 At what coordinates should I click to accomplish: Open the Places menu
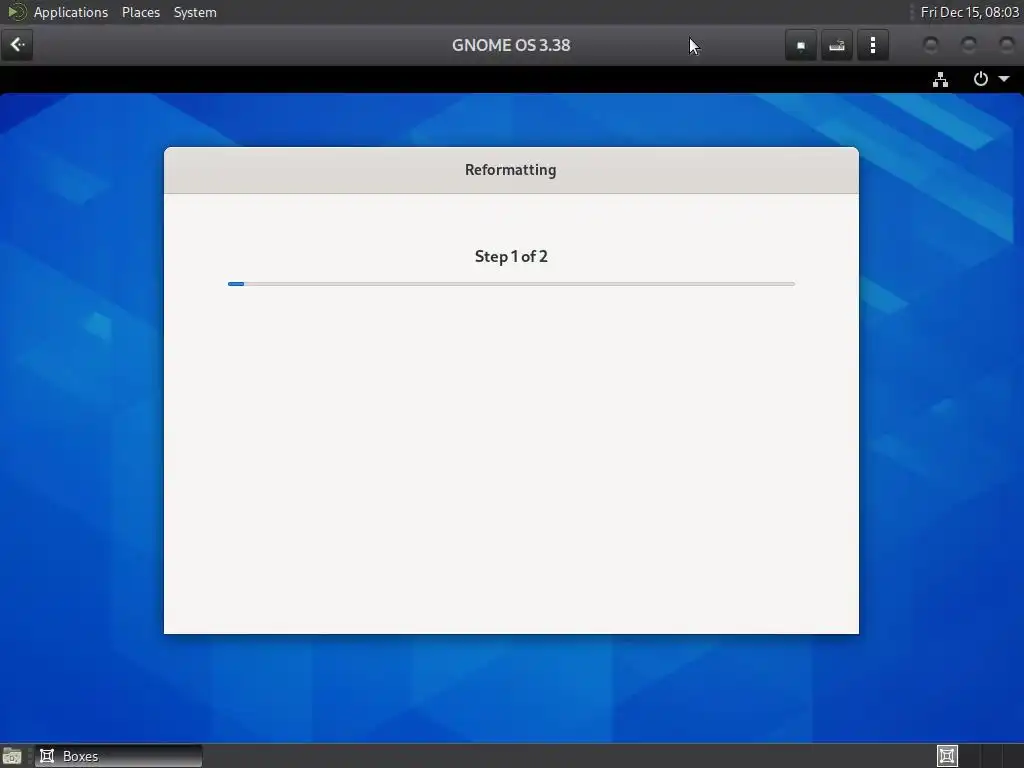tap(141, 12)
